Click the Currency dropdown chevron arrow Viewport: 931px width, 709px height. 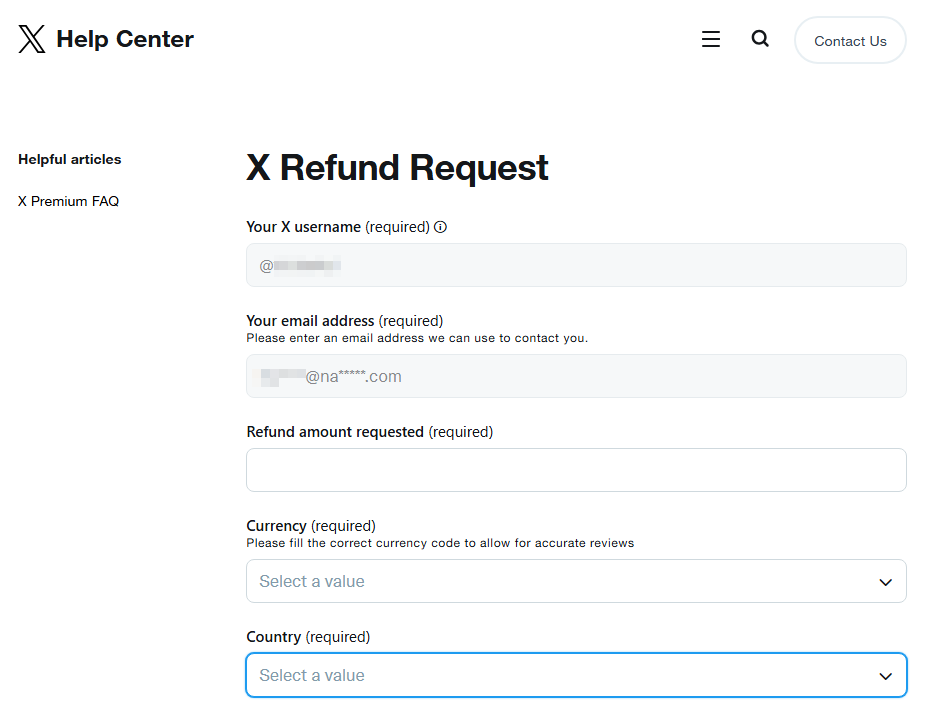(885, 582)
